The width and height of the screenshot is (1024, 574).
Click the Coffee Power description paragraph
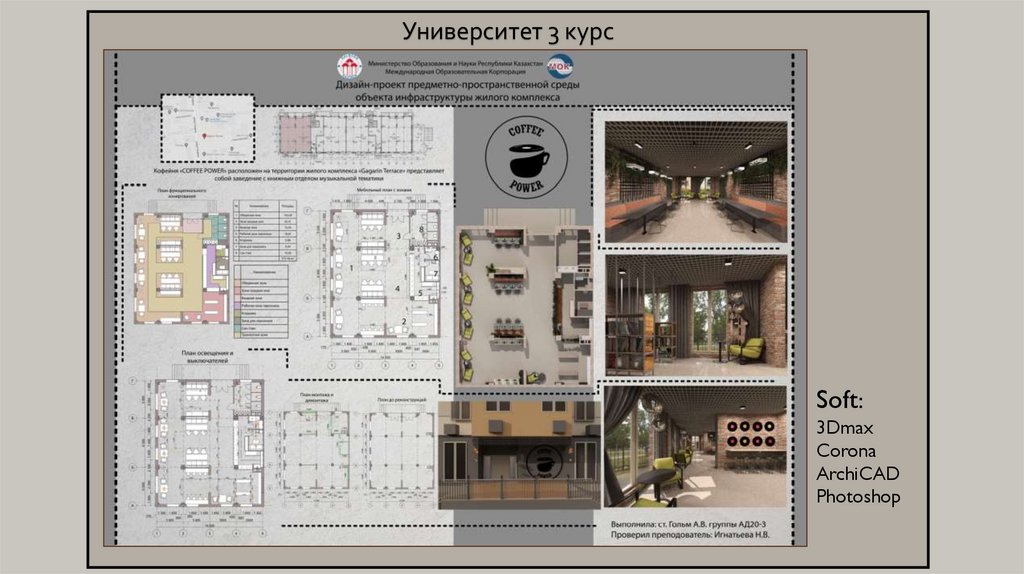pyautogui.click(x=299, y=174)
